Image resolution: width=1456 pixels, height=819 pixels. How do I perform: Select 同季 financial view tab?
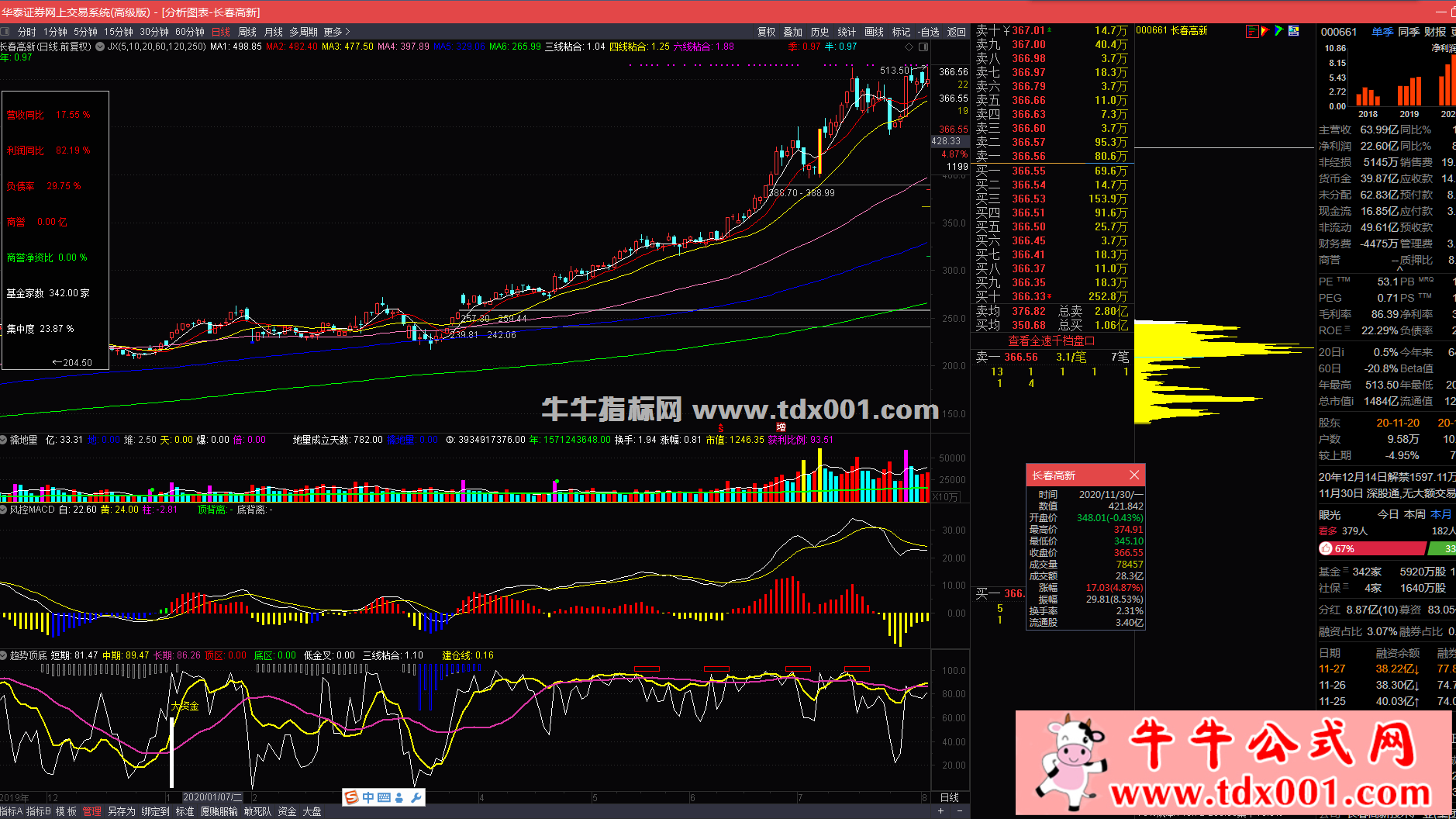pyautogui.click(x=1409, y=32)
